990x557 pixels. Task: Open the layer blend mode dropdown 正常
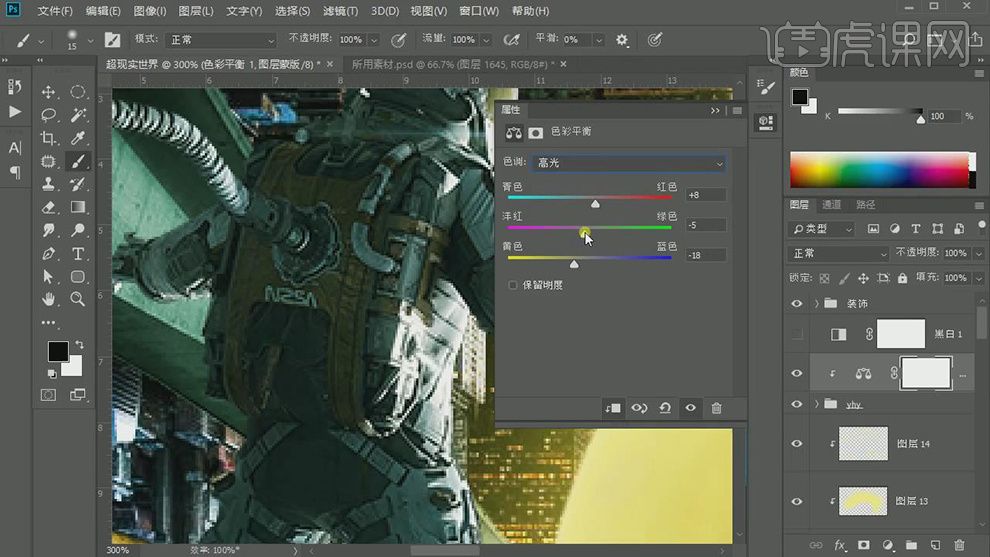[838, 254]
